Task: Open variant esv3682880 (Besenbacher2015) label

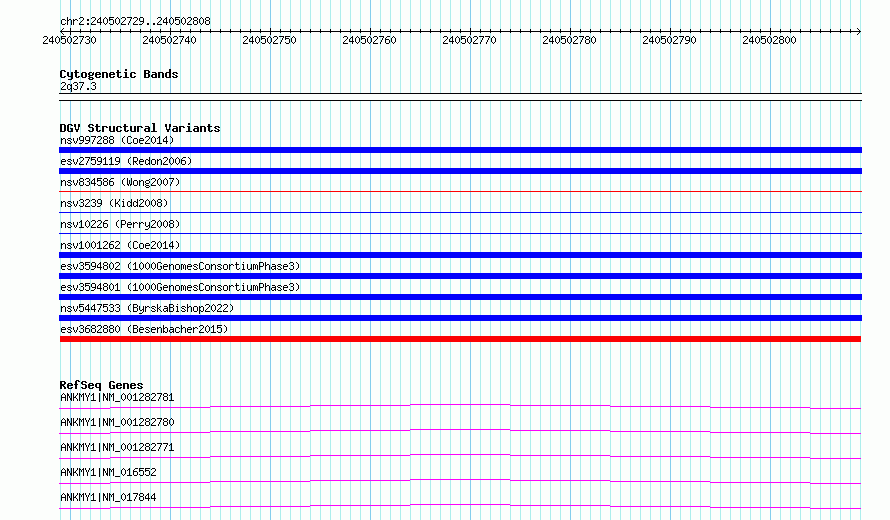Action: click(x=144, y=329)
